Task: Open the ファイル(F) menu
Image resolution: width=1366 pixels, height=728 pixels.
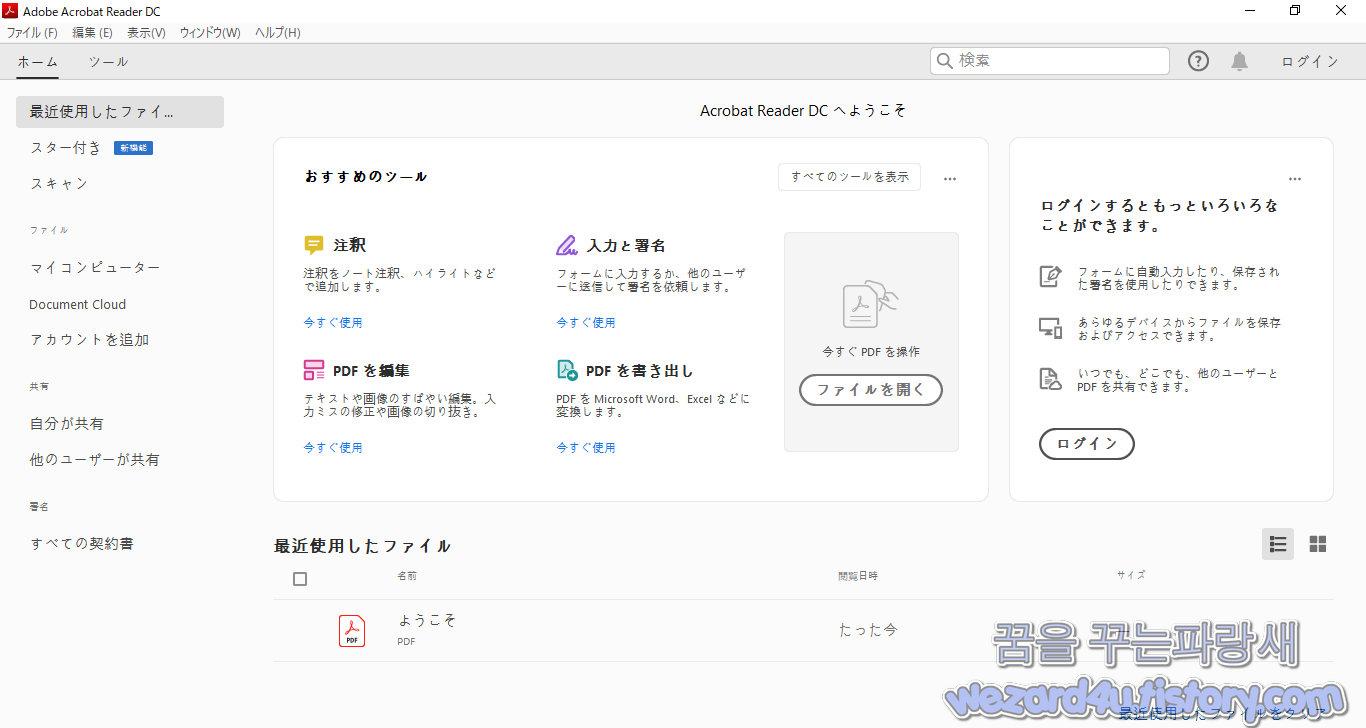Action: click(x=32, y=33)
